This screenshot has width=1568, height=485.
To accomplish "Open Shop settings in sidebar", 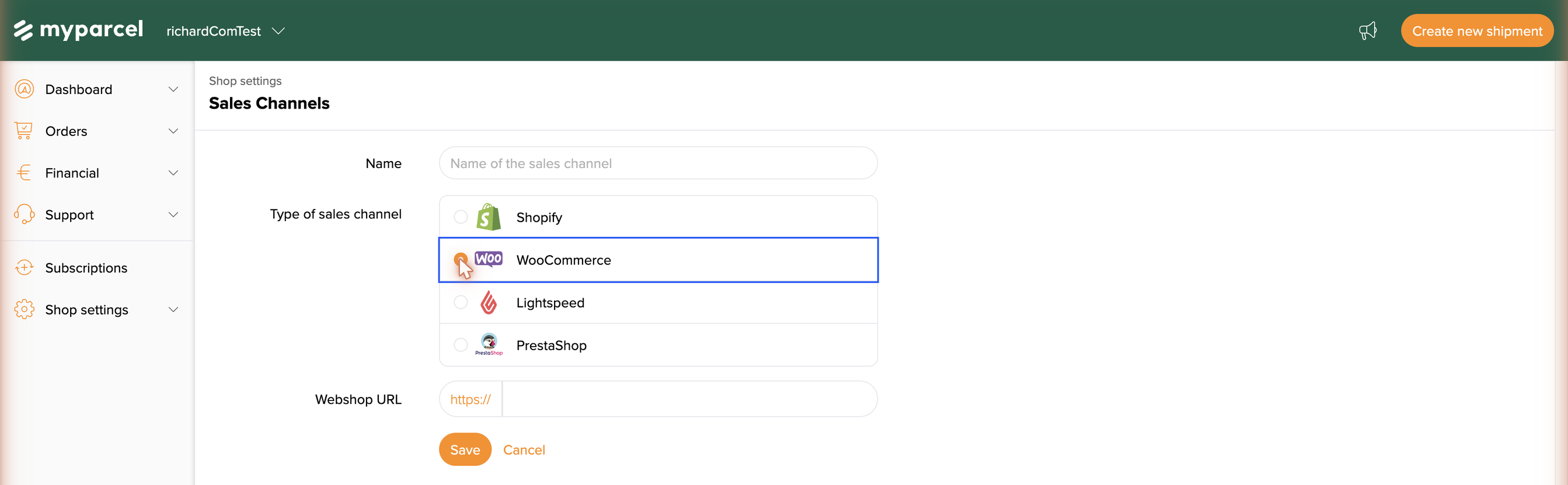I will [97, 309].
